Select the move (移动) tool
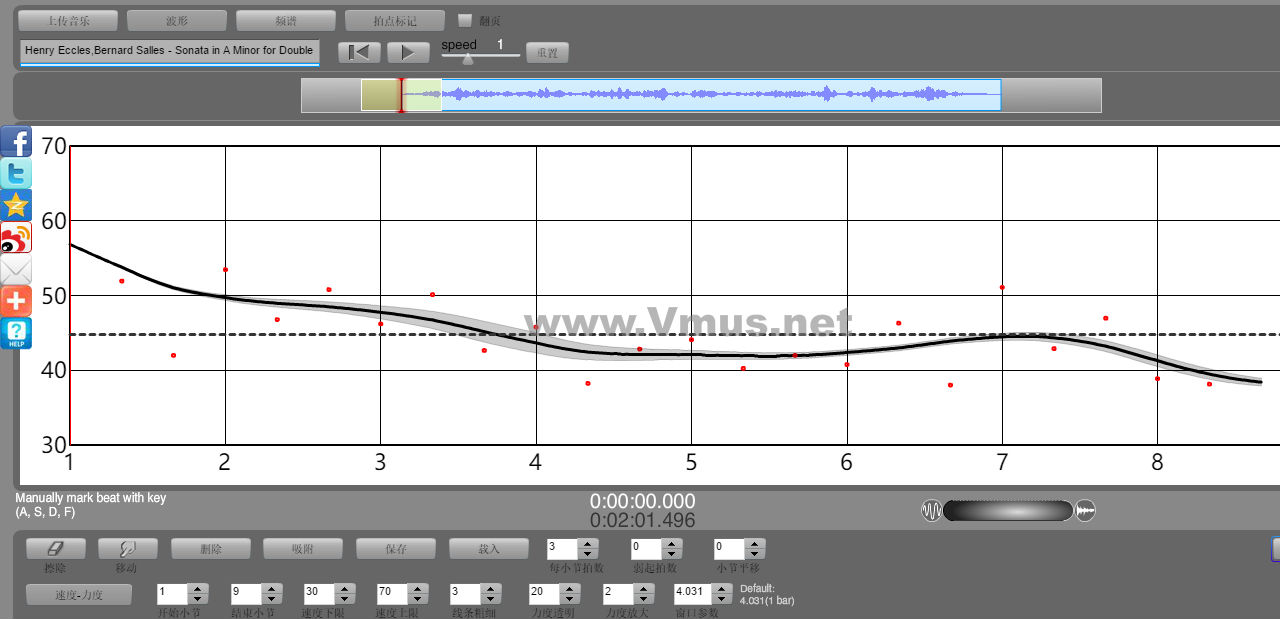The width and height of the screenshot is (1280, 619). coord(127,549)
